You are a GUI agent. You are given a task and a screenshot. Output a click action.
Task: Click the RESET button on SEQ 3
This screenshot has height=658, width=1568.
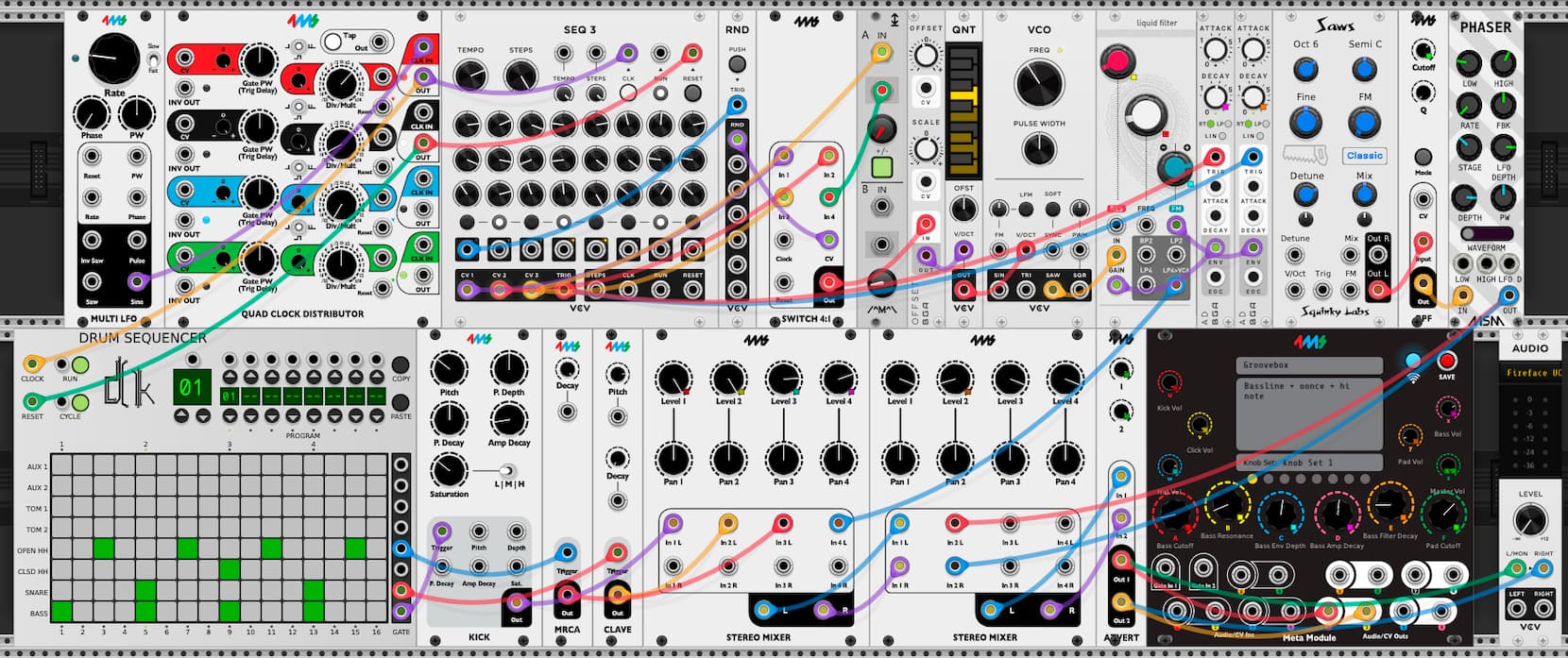692,93
